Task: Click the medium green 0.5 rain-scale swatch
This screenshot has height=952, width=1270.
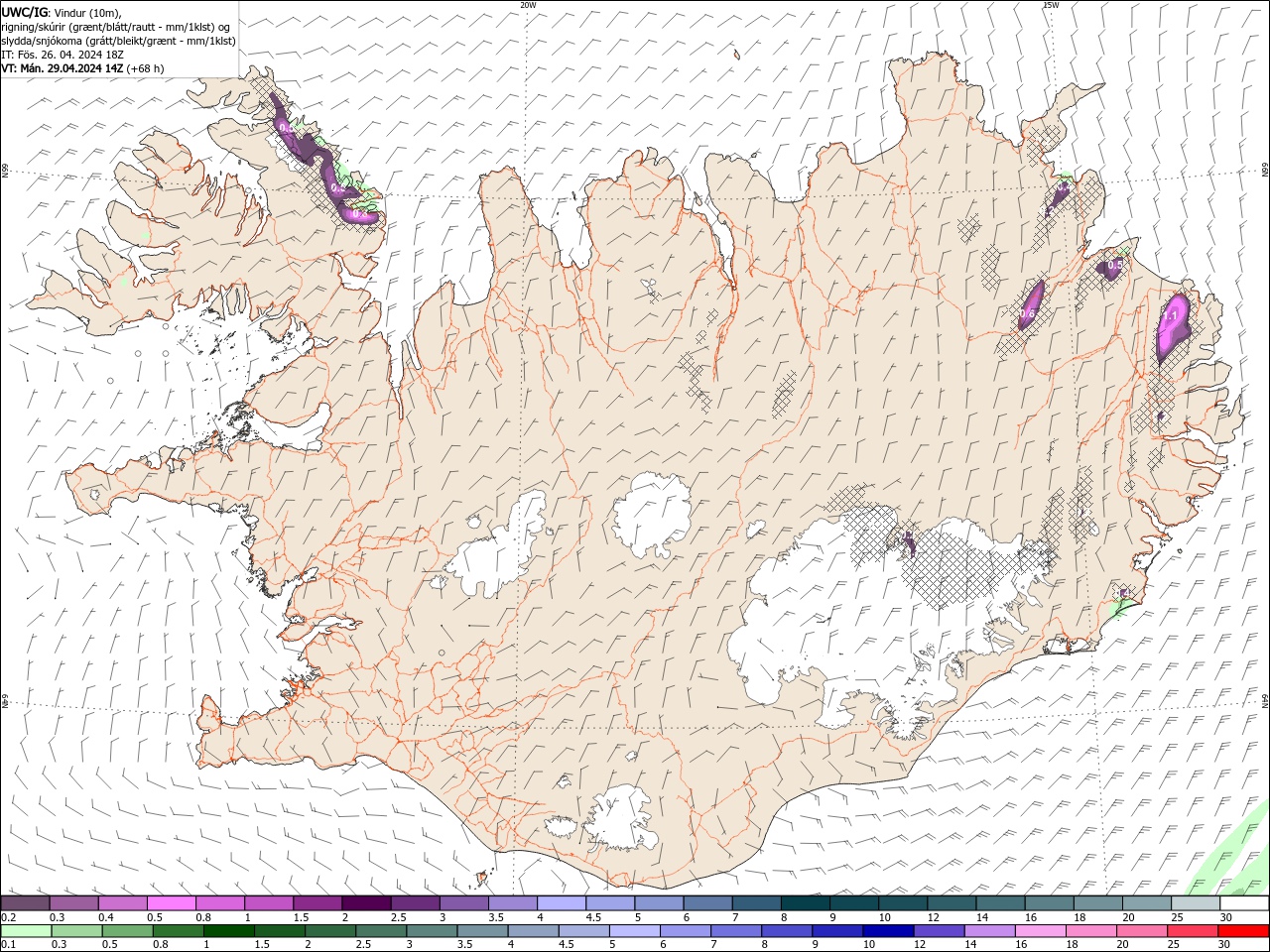Action: click(x=129, y=931)
